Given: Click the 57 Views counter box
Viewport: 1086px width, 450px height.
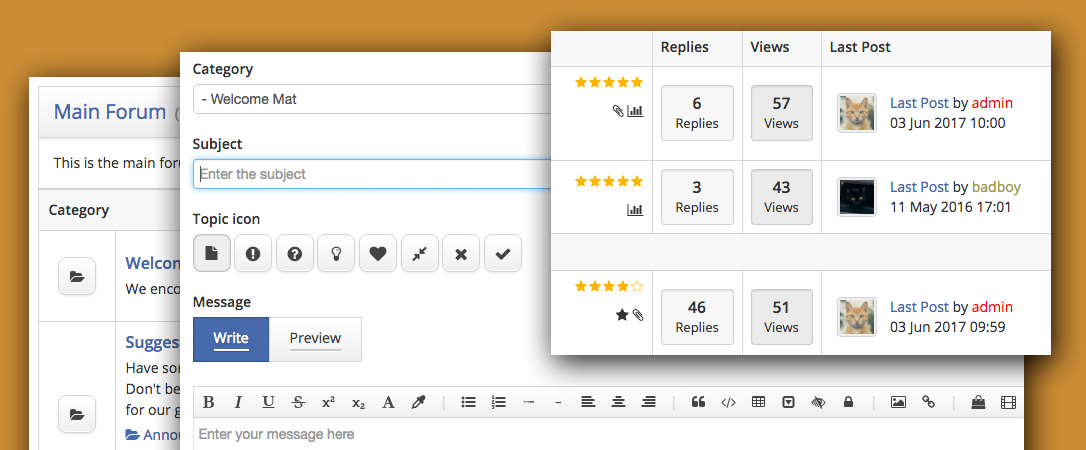Looking at the screenshot, I should click(x=781, y=113).
